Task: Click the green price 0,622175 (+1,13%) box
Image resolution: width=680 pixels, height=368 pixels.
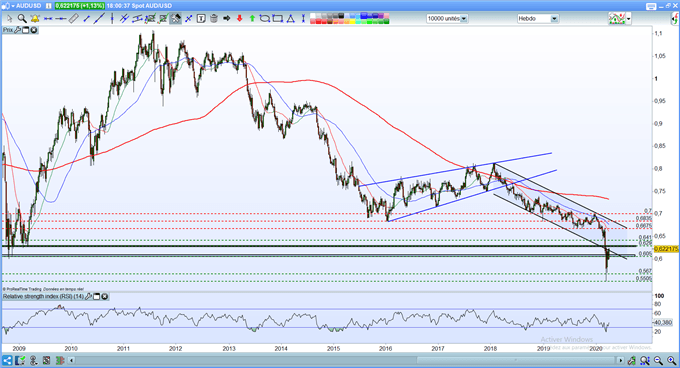Action: [x=80, y=6]
